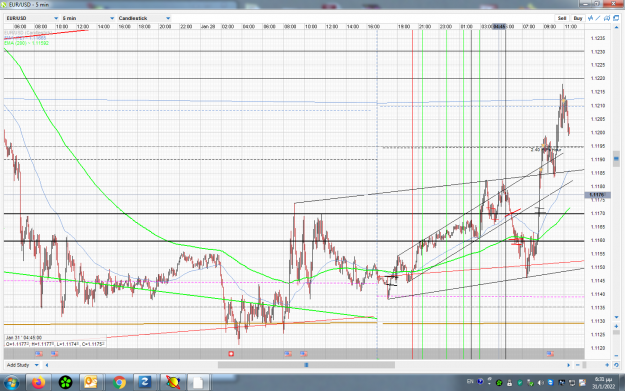Open Outlook from the taskbar
This screenshot has width=625, height=391.
[91, 383]
